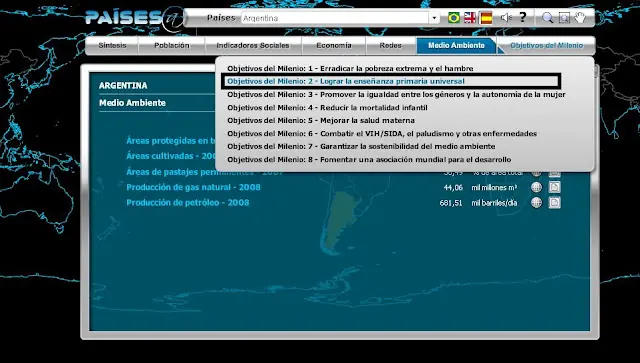The image size is (640, 363).
Task: Select the Medio Ambiente tab
Action: pyautogui.click(x=456, y=45)
